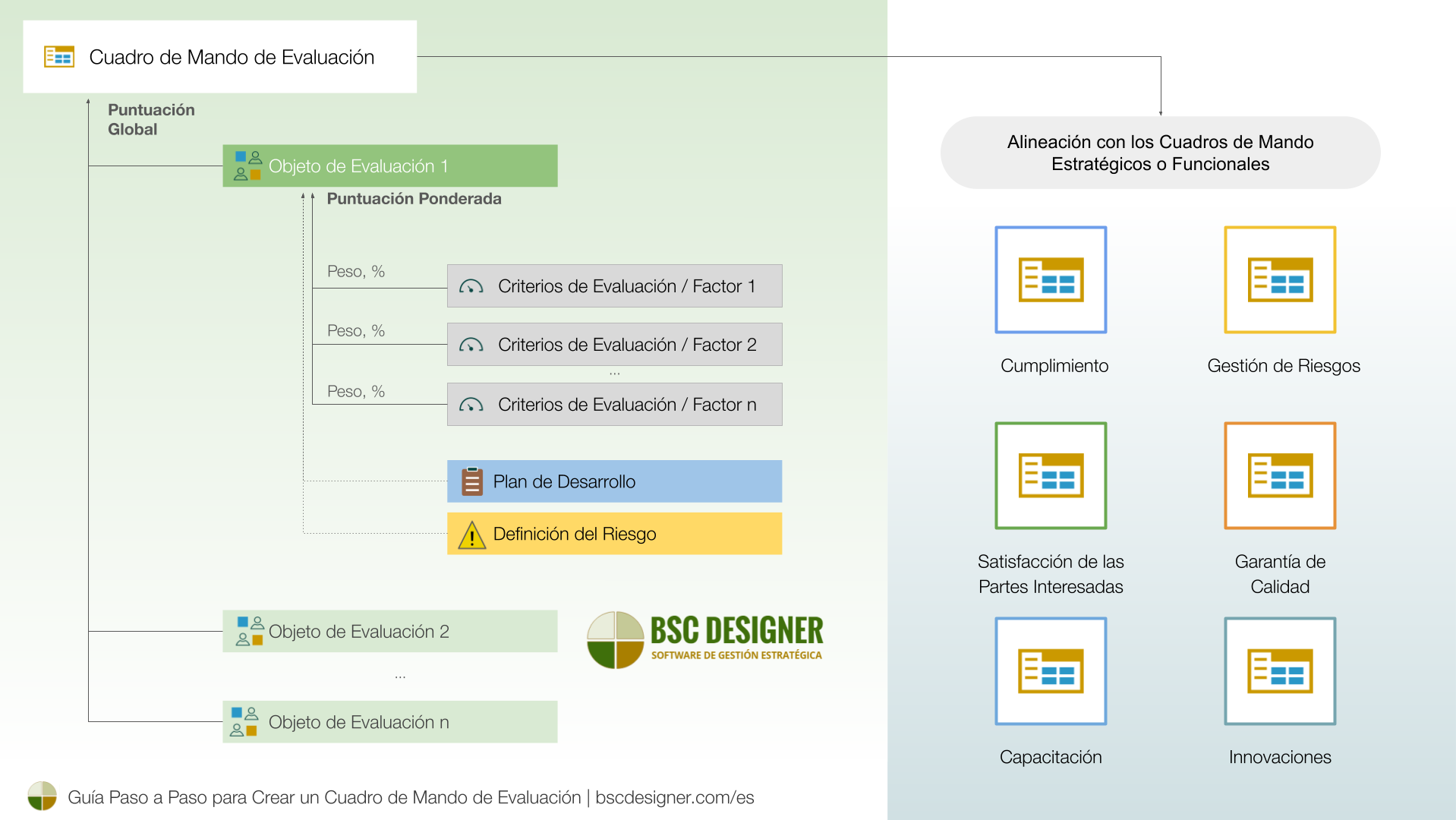This screenshot has height=820, width=1456.
Task: Select the Objeto de Evaluación n label
Action: tap(359, 722)
